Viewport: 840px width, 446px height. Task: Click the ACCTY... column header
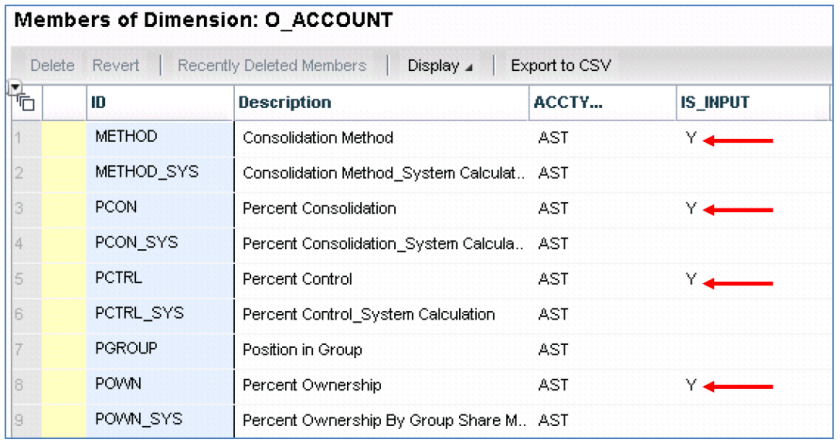tap(600, 102)
